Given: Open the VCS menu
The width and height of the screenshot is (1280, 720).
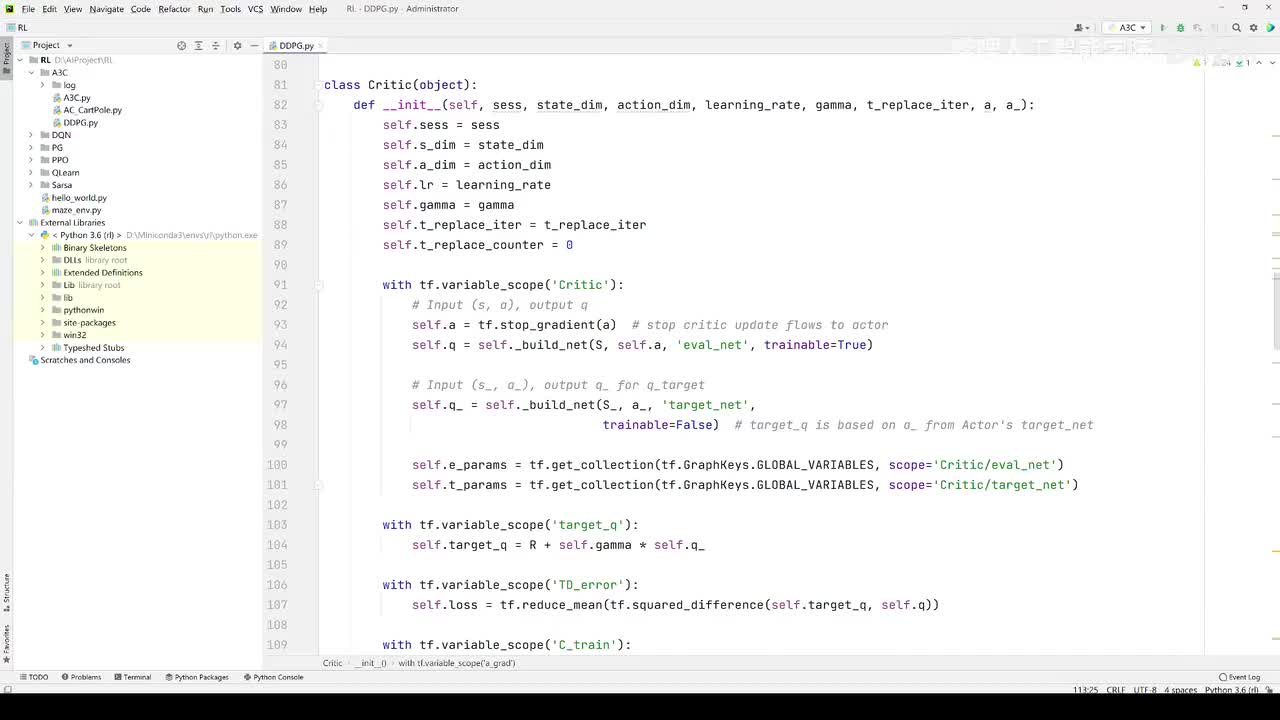Looking at the screenshot, I should 255,9.
